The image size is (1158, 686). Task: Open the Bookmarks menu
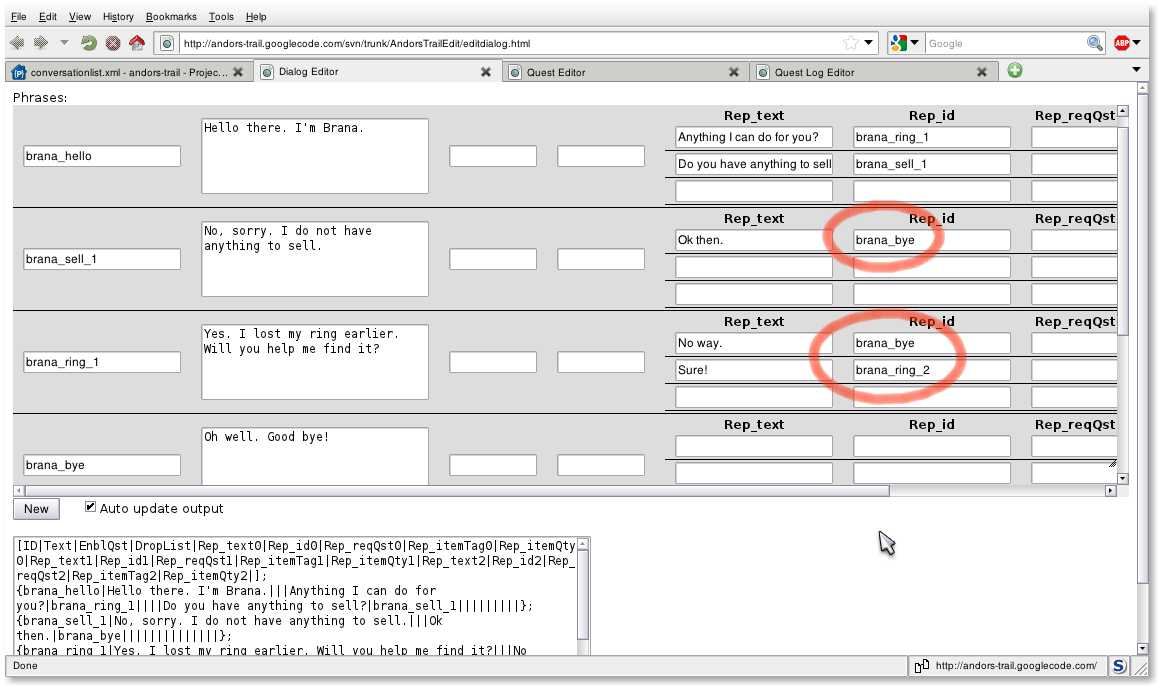(171, 17)
